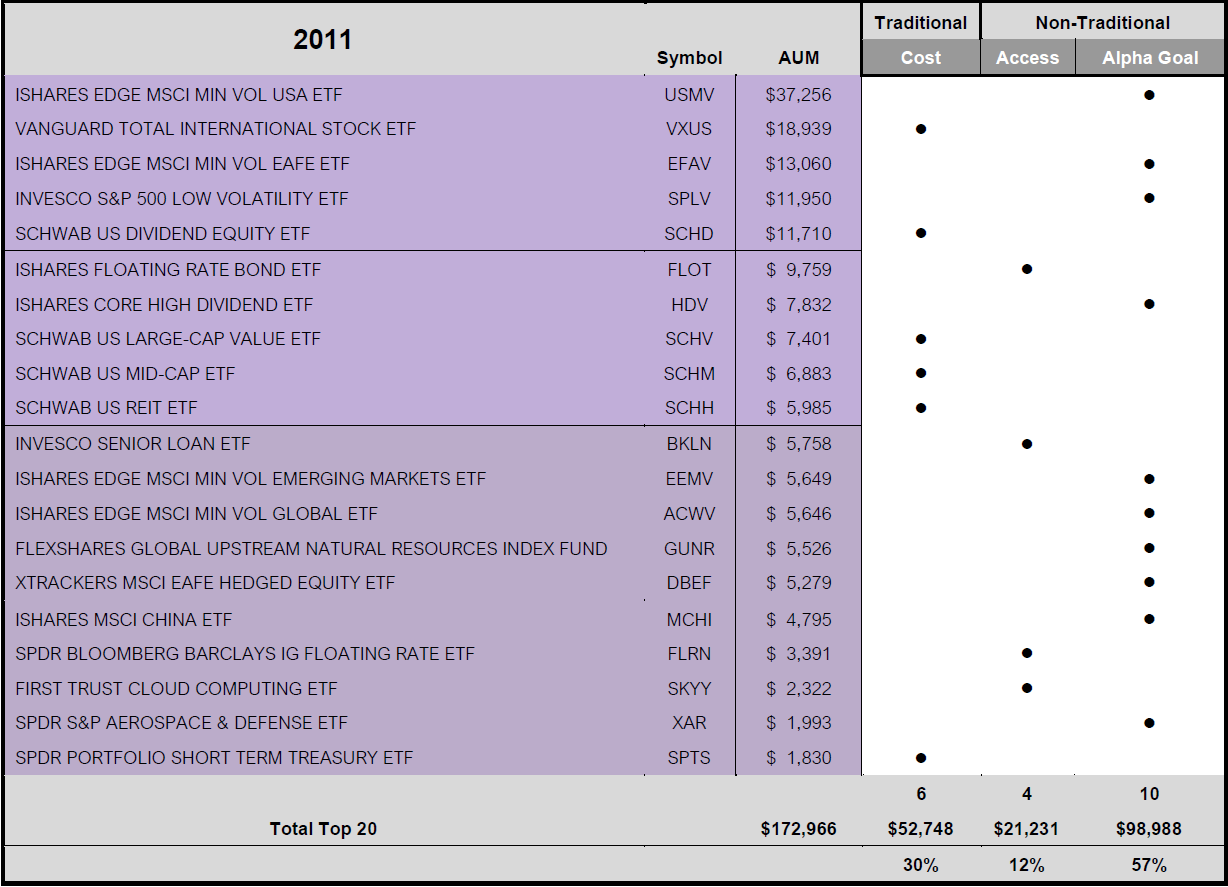Select ISHARES EDGE MSCI MIN VOL USA ETF
1228x887 pixels.
(x=179, y=95)
